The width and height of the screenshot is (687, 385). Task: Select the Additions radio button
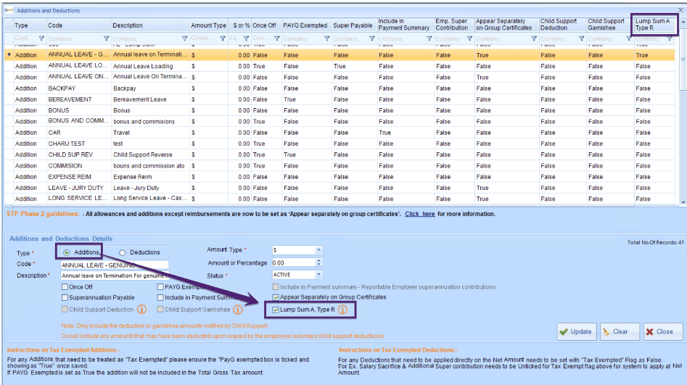67,253
